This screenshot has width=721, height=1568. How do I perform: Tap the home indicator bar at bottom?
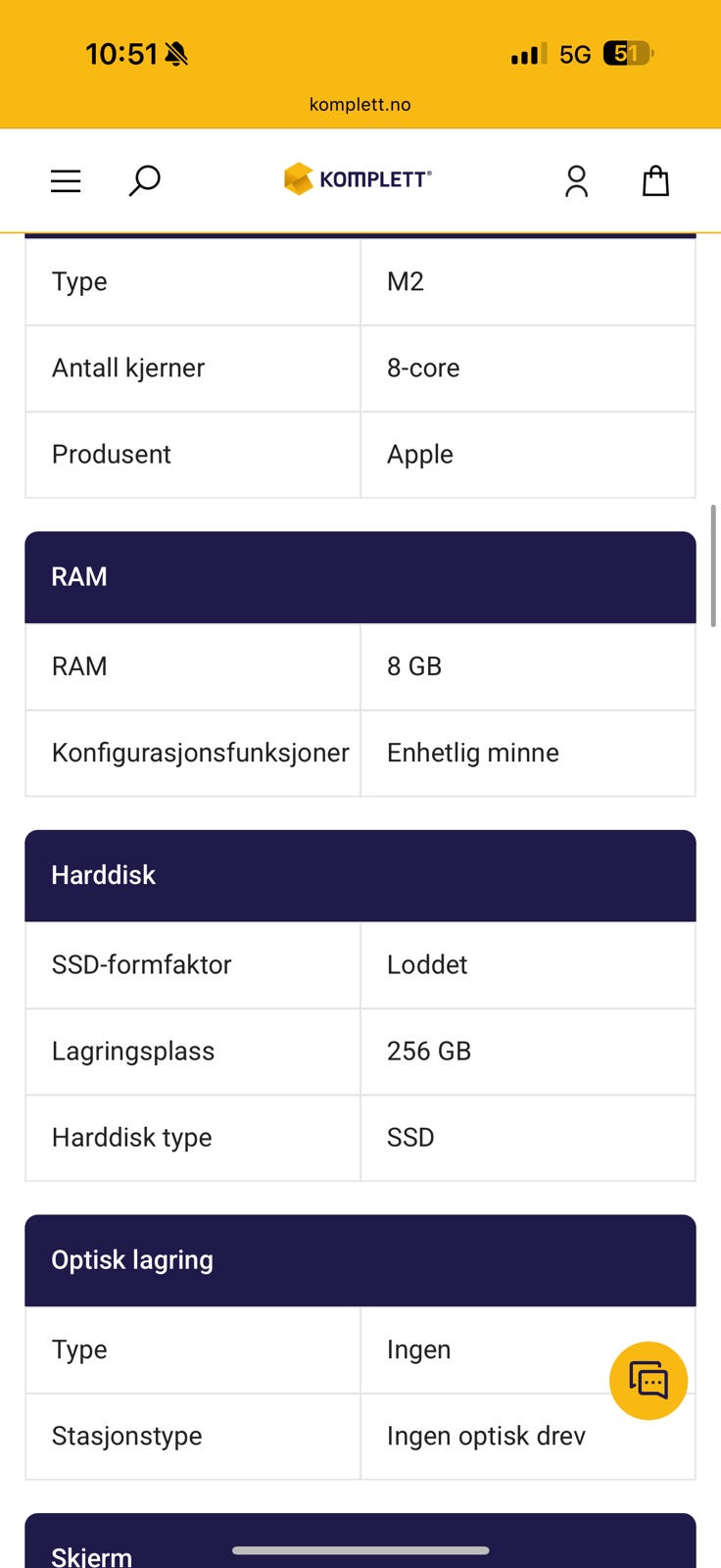pos(360,1550)
